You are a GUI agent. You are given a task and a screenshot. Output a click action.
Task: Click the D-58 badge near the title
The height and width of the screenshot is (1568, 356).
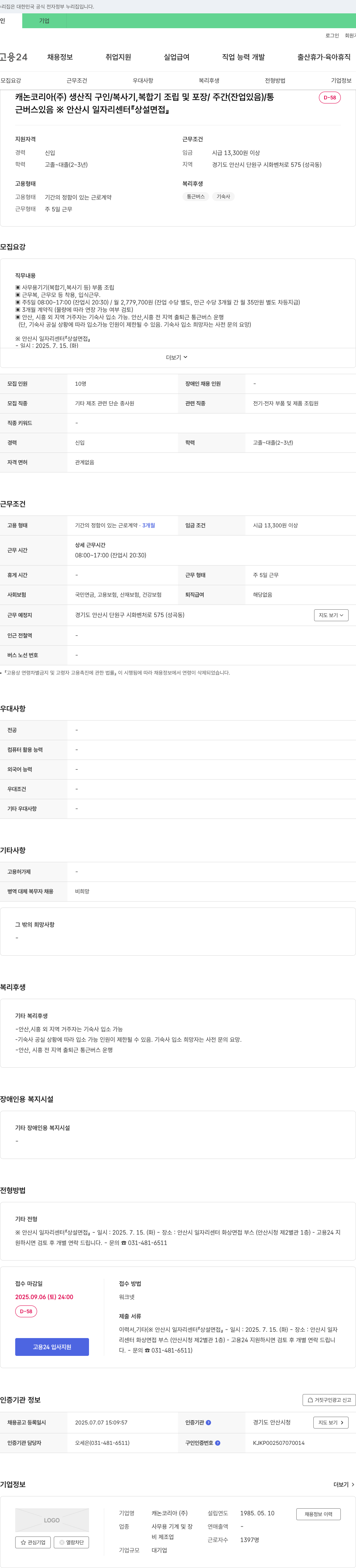[x=330, y=98]
